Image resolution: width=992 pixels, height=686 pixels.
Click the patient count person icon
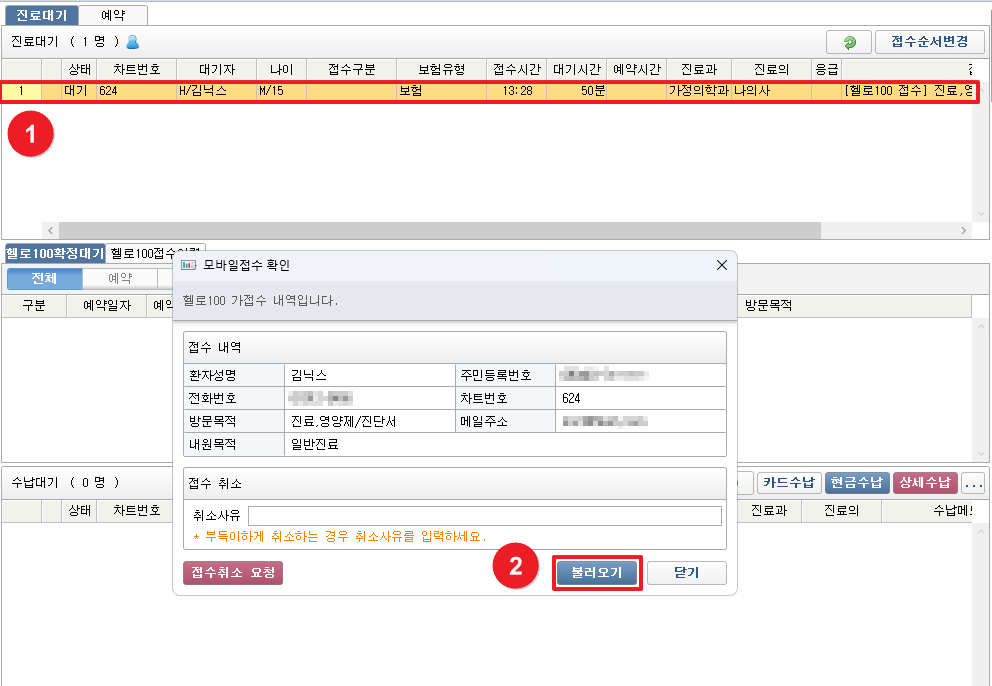pyautogui.click(x=132, y=42)
